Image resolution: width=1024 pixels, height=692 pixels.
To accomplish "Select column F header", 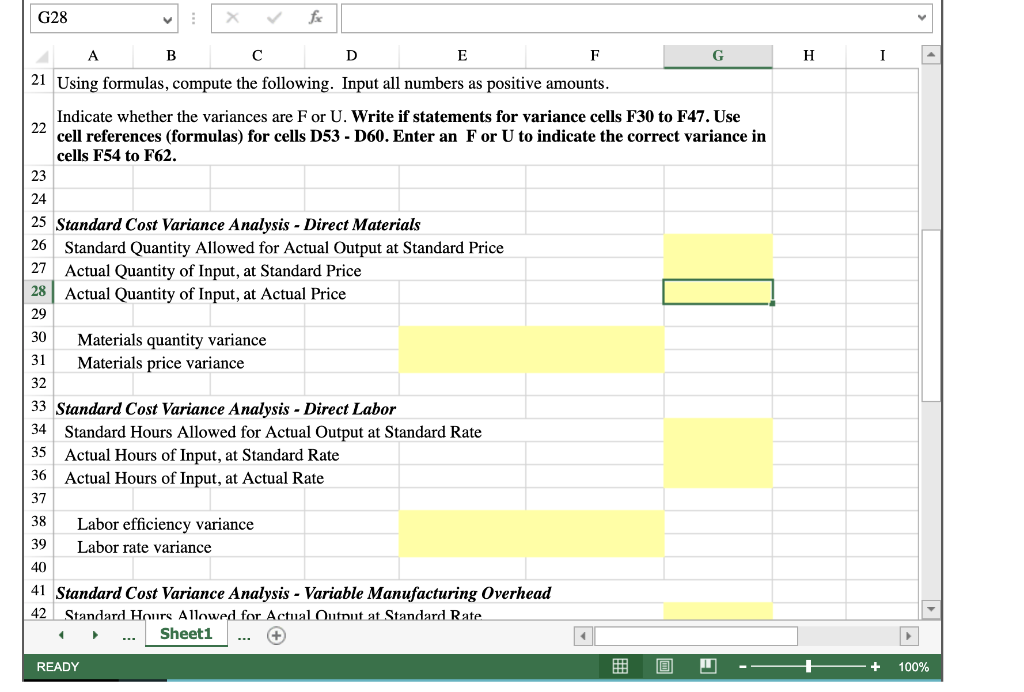I will click(595, 56).
